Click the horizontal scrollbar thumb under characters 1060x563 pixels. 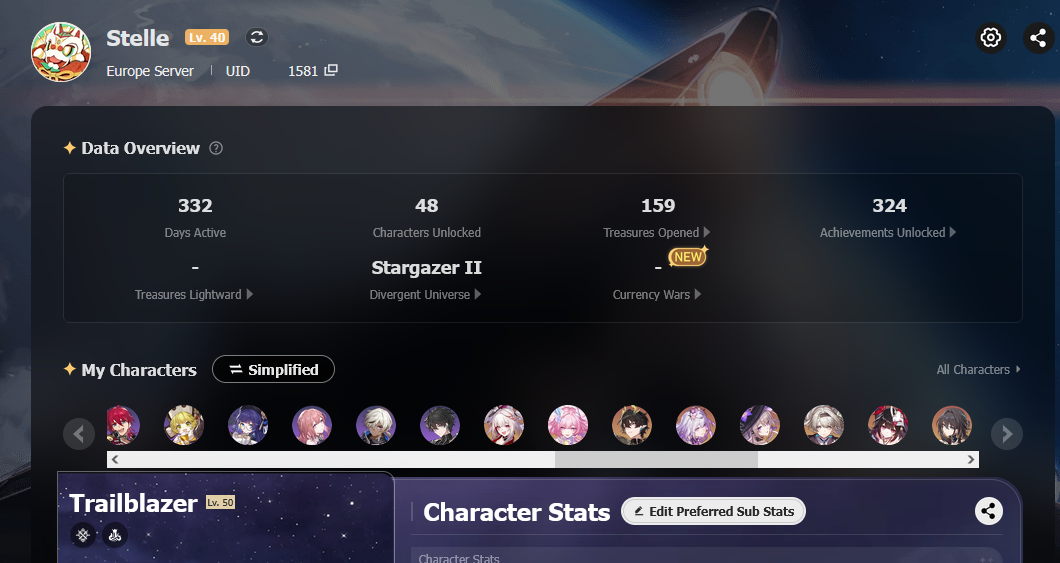(656, 460)
